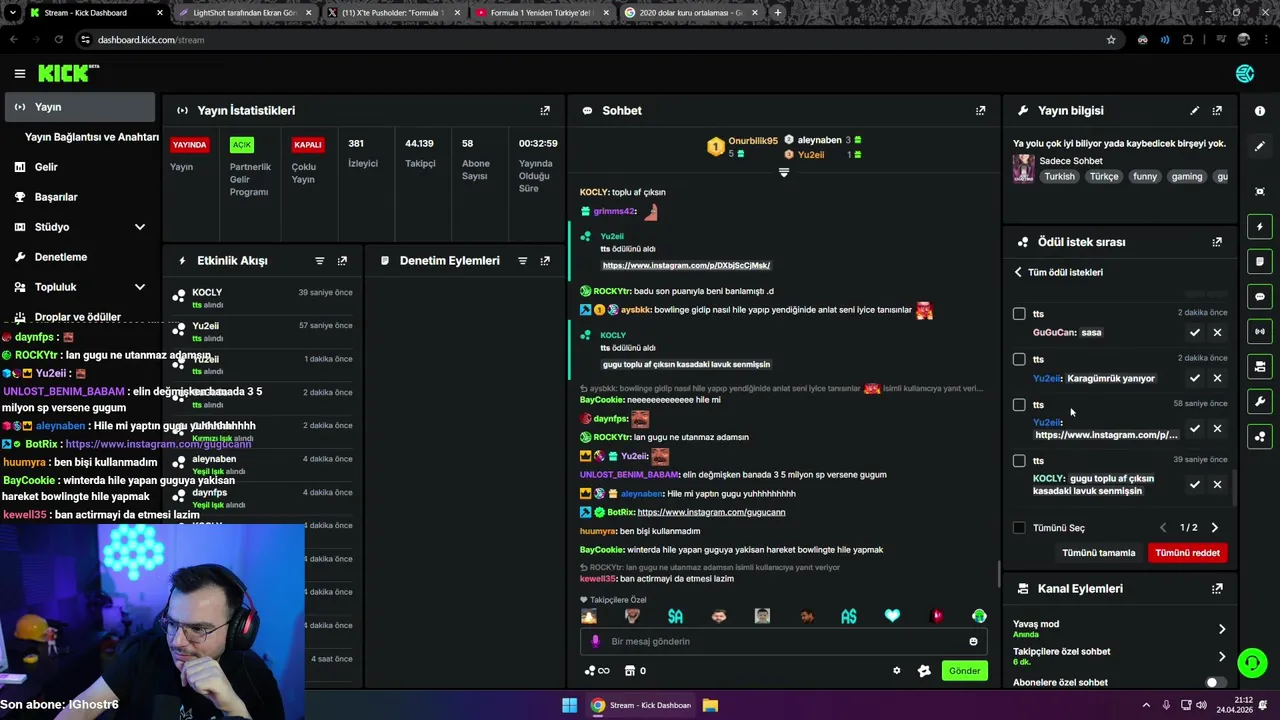Pop out the Kanal Eylemleri panel
1280x720 pixels.
(x=1217, y=589)
